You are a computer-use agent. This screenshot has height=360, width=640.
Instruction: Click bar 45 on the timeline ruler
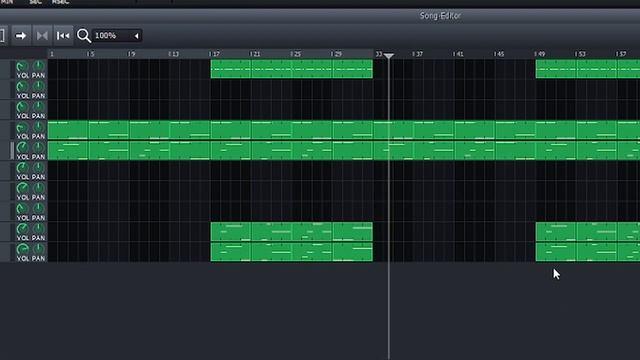pos(499,54)
